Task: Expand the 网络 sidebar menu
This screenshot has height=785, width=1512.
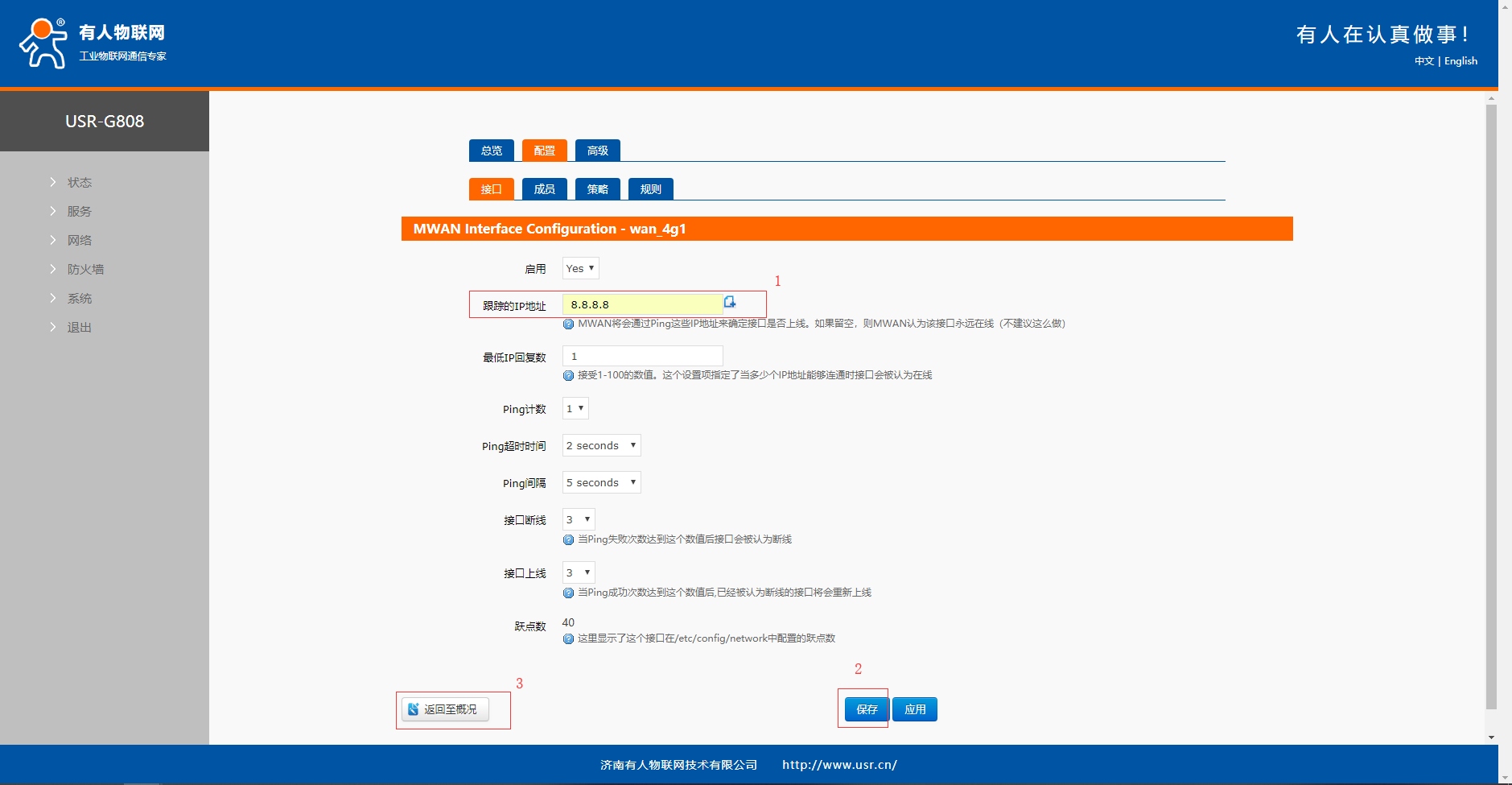Action: 80,240
